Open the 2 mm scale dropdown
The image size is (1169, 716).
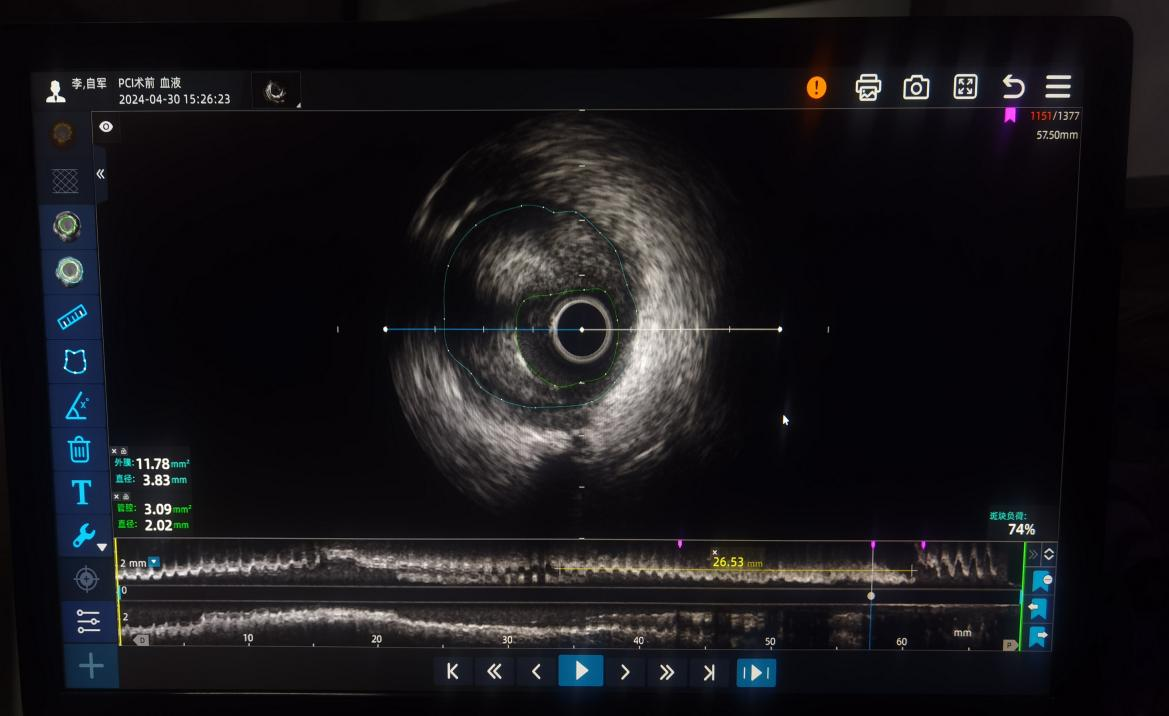(x=153, y=562)
